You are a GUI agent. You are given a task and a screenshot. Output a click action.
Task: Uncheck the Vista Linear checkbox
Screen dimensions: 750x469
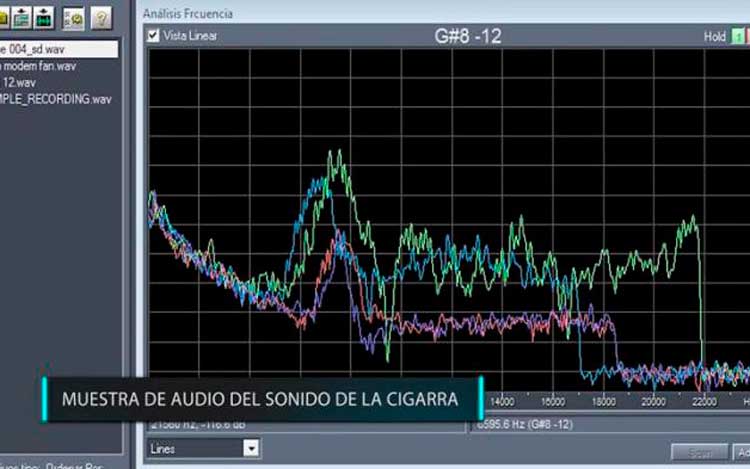(153, 36)
